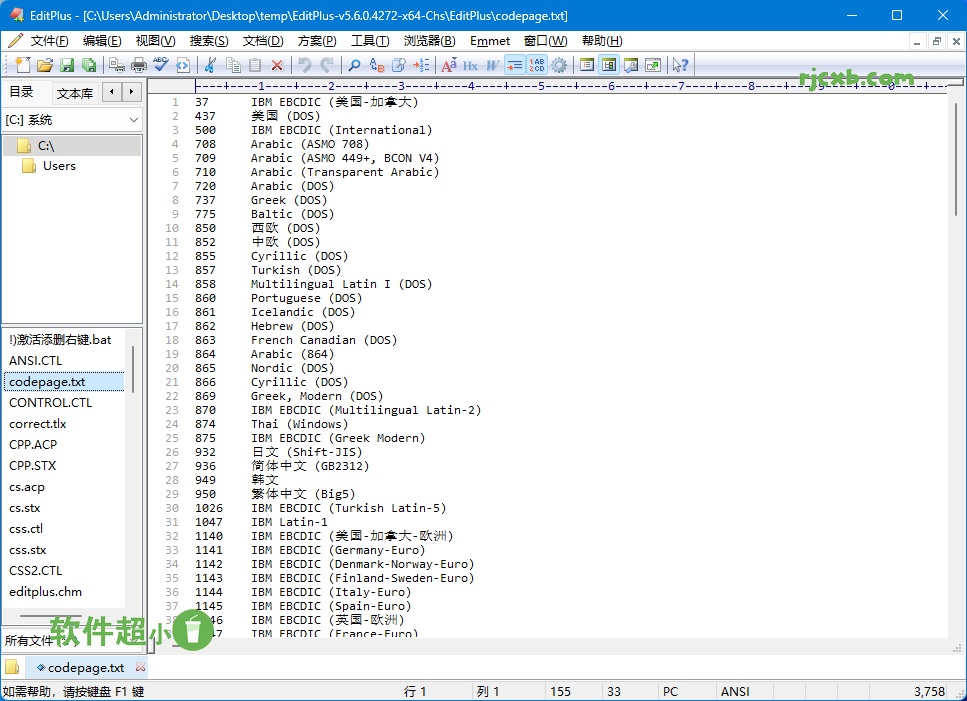Screen dimensions: 967x701
Task: Open the drive selection dropdown showing [C:] 系统
Action: (x=135, y=120)
